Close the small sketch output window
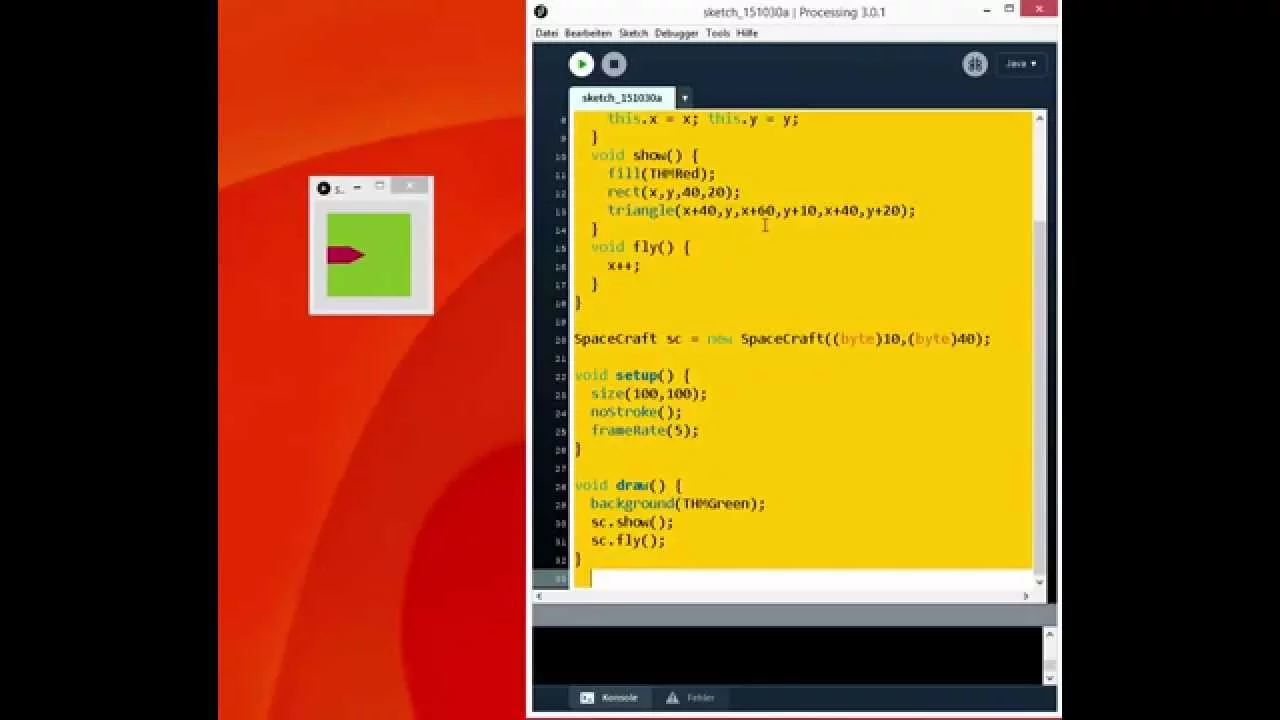1280x720 pixels. pyautogui.click(x=410, y=186)
